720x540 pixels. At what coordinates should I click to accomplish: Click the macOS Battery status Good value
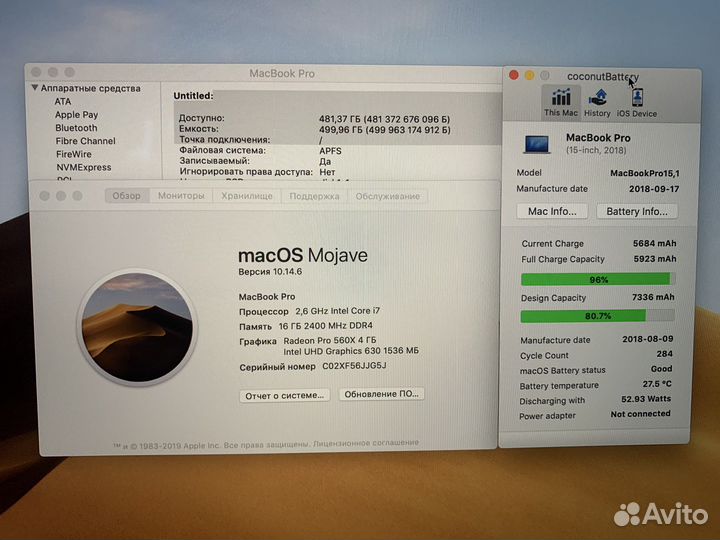(661, 369)
